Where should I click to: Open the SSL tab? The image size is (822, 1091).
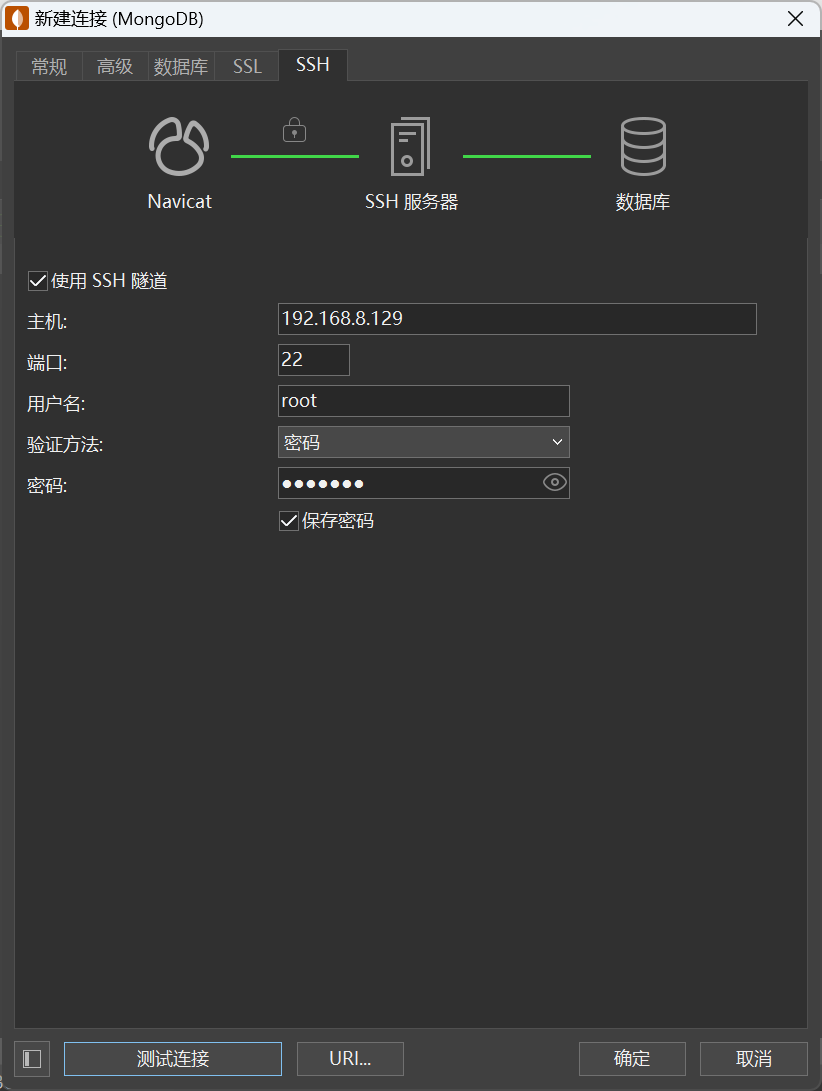(x=246, y=66)
